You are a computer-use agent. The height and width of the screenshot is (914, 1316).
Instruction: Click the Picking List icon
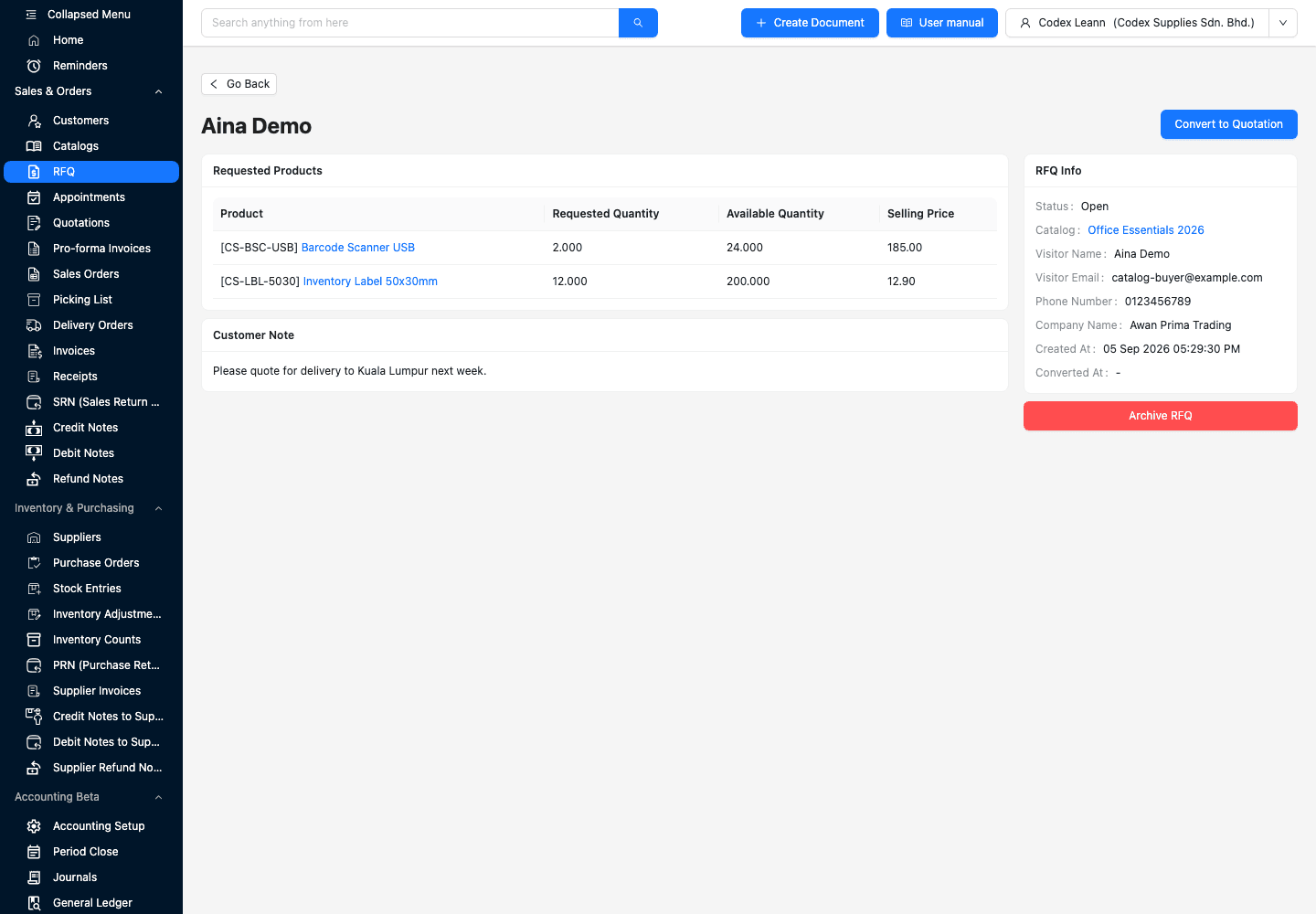[x=34, y=300]
